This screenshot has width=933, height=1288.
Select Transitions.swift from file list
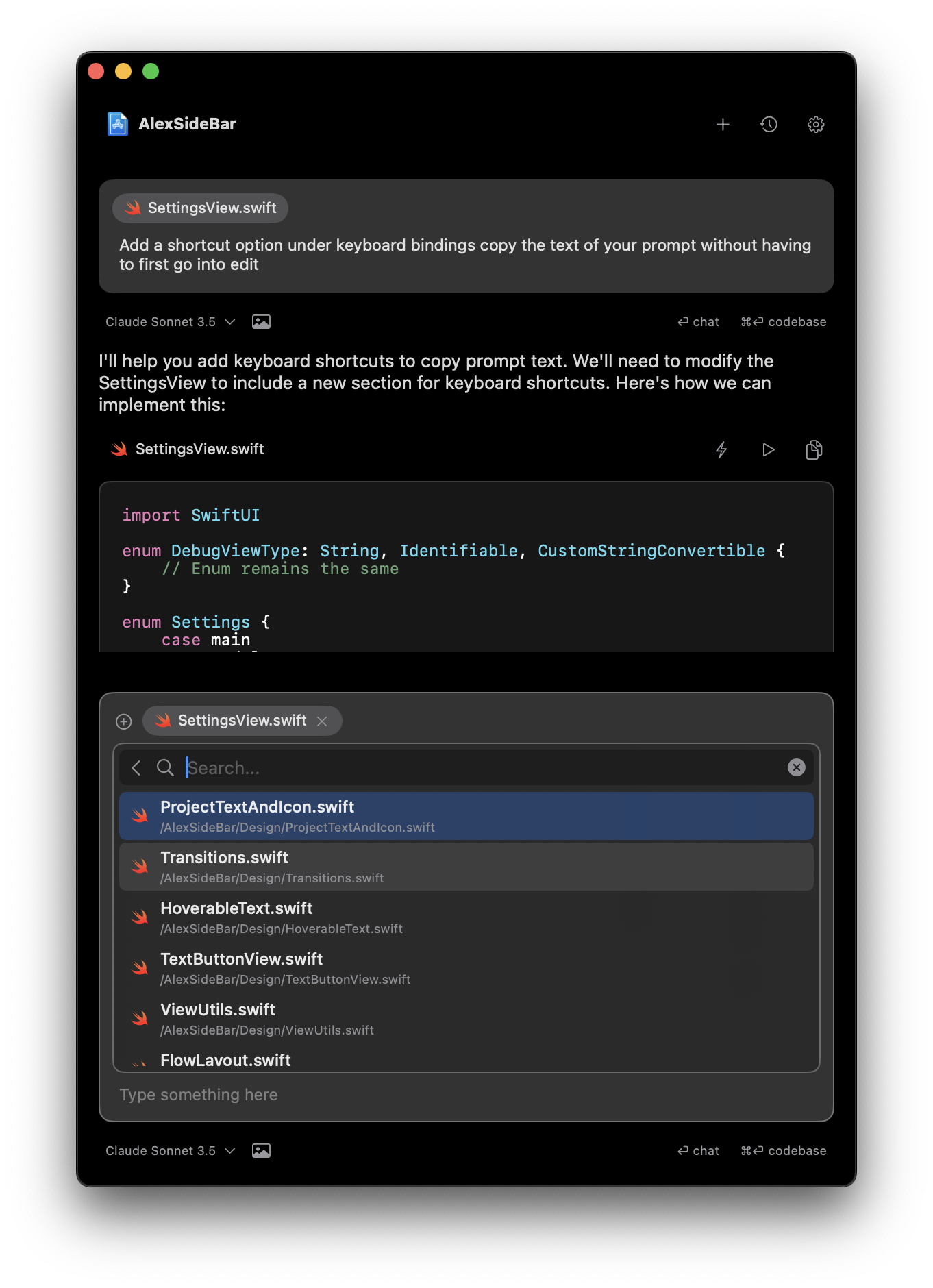coord(466,867)
